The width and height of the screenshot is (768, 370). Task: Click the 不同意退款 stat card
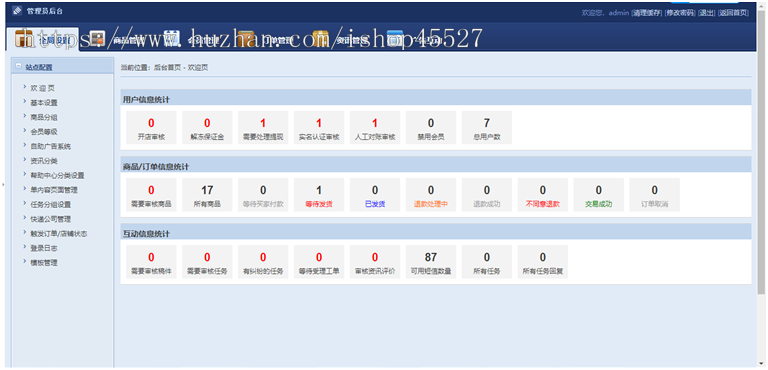pyautogui.click(x=543, y=195)
